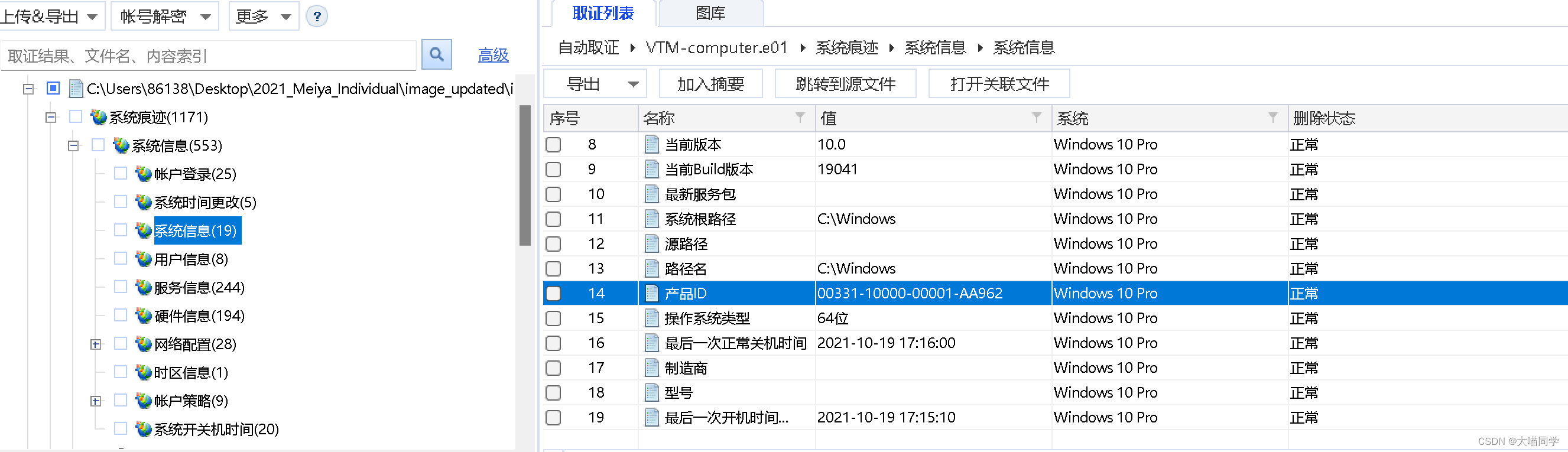Toggle the checkbox next to 系统痕迹(1171)
Viewport: 1568px width, 452px height.
point(76,117)
